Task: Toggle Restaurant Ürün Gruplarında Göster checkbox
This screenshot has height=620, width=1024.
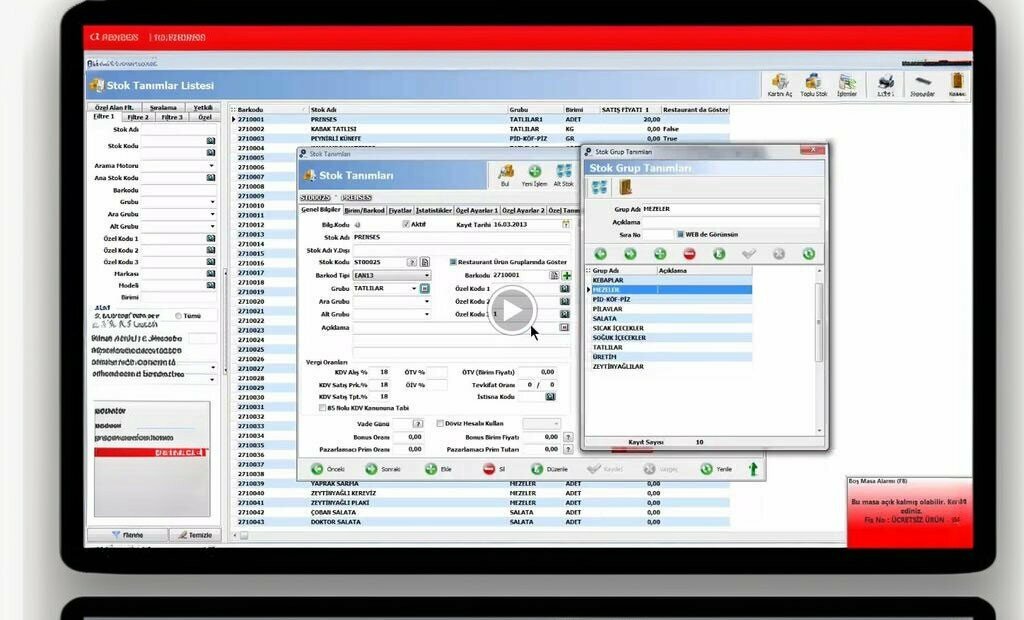Action: [453, 262]
